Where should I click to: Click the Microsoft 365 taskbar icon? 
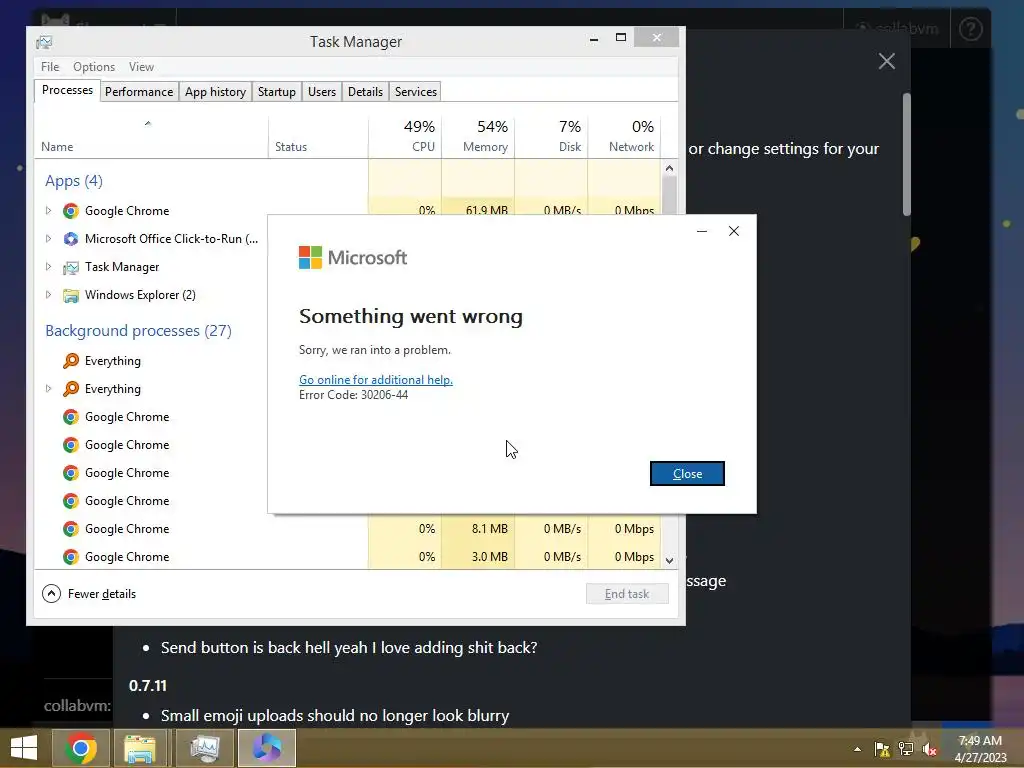click(266, 748)
